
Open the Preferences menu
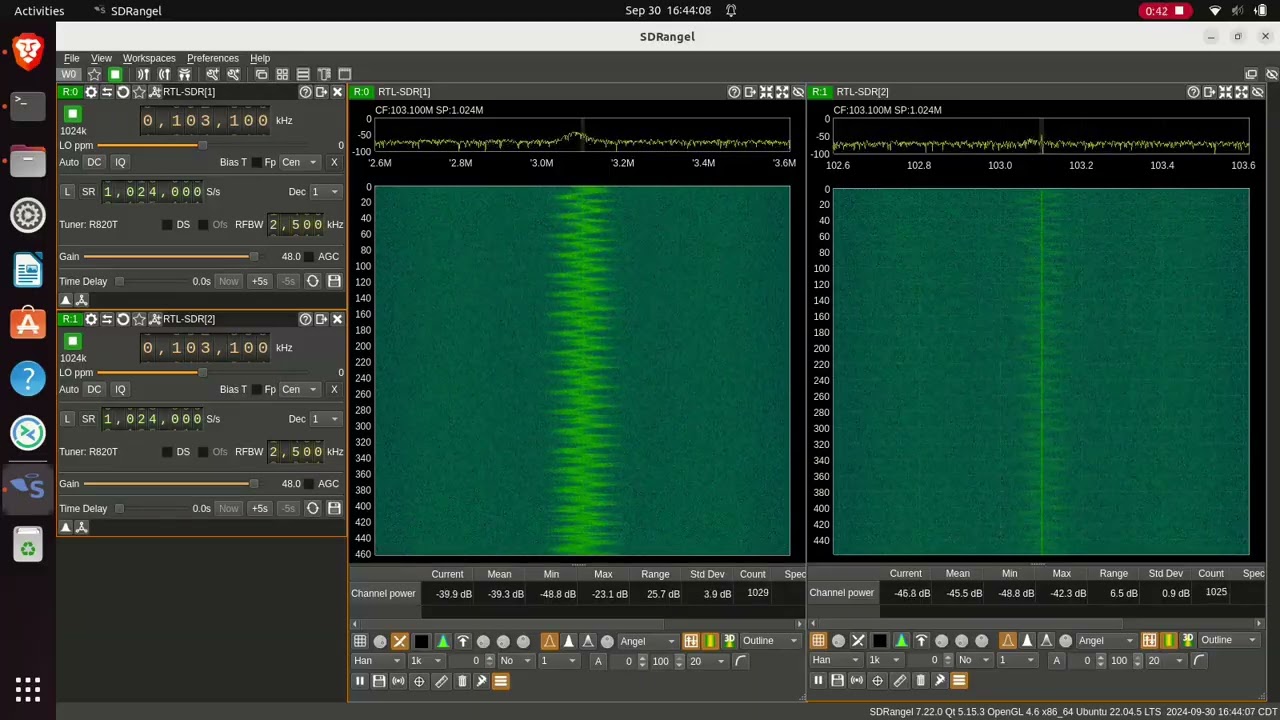(213, 58)
